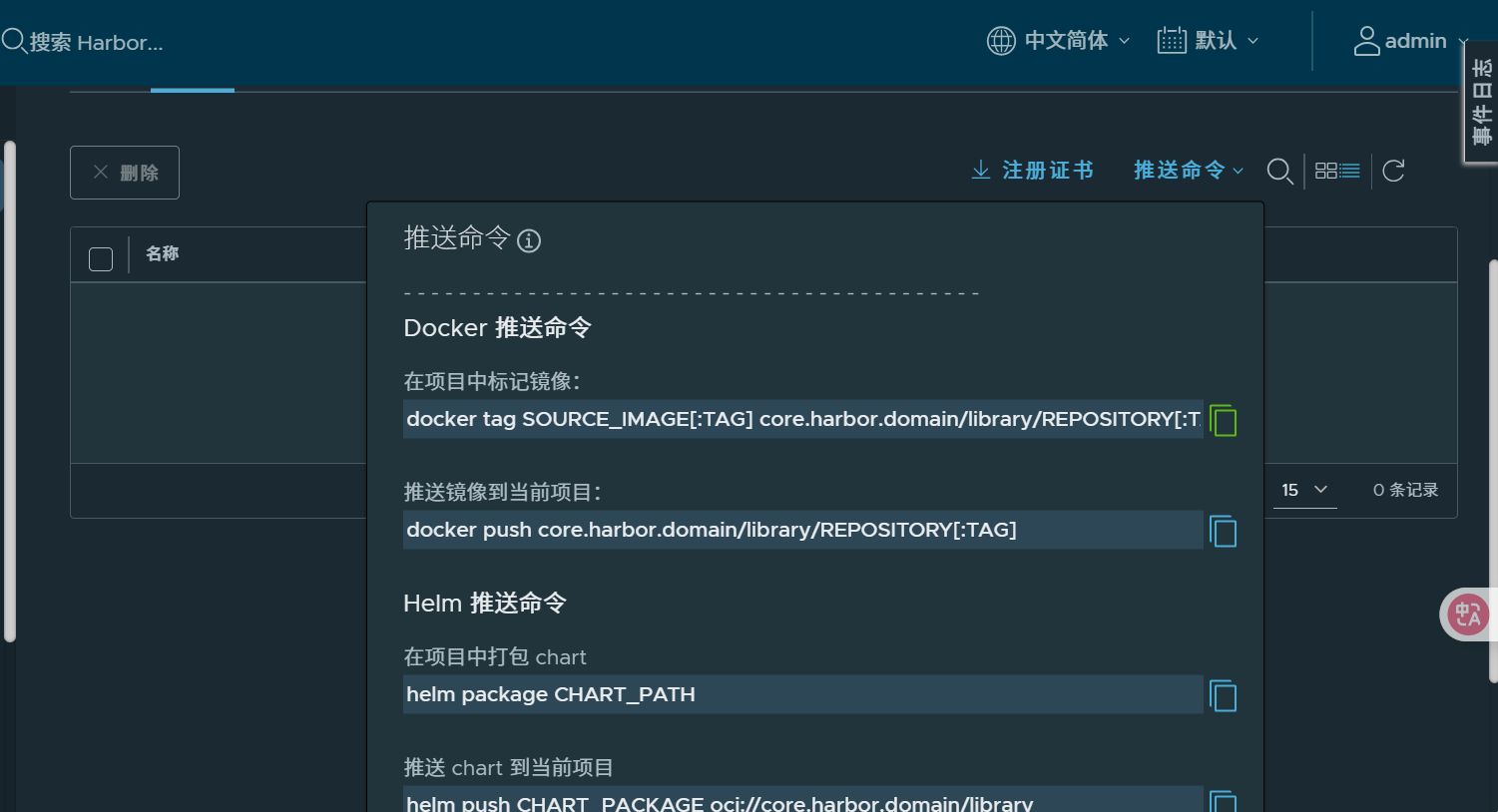
Task: Click the right page scrollbar
Action: coord(1493,471)
